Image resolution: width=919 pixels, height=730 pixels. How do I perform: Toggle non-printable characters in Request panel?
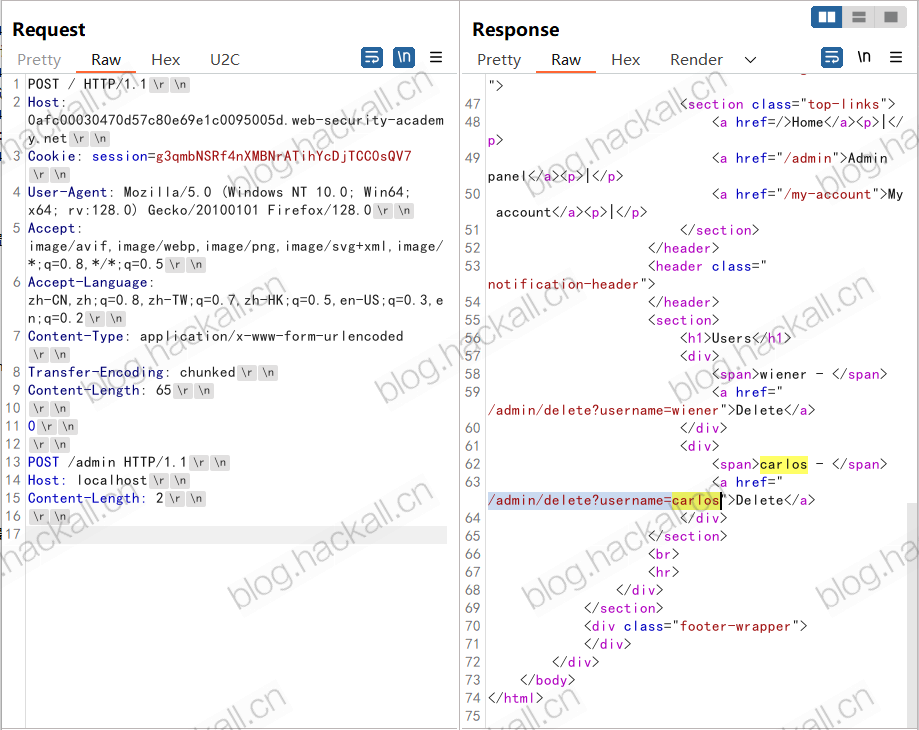pos(404,57)
